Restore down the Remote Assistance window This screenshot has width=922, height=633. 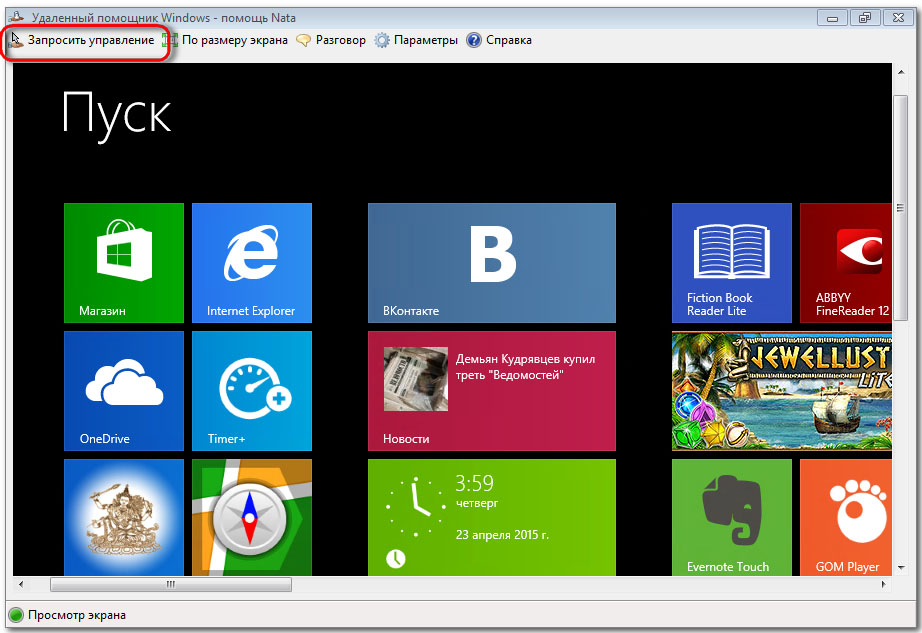(864, 18)
